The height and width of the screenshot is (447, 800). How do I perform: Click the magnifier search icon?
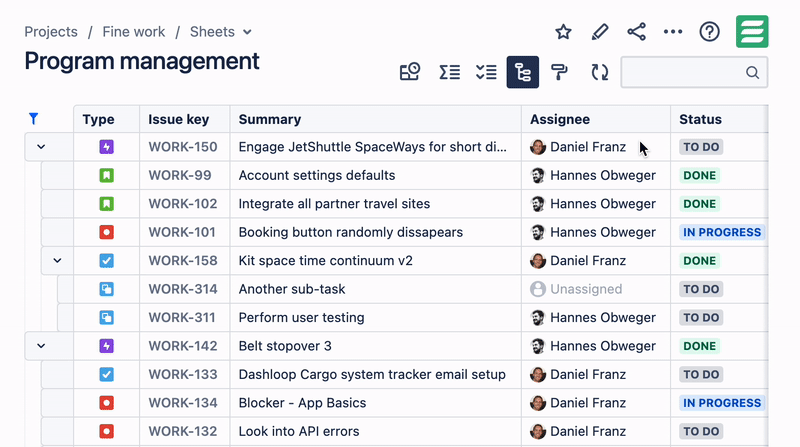tap(753, 72)
